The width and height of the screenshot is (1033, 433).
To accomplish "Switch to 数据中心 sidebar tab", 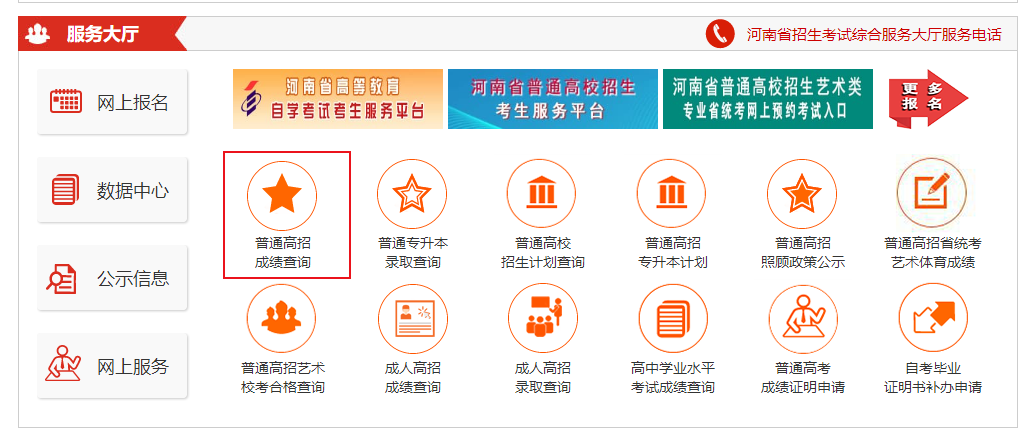I will tap(112, 190).
